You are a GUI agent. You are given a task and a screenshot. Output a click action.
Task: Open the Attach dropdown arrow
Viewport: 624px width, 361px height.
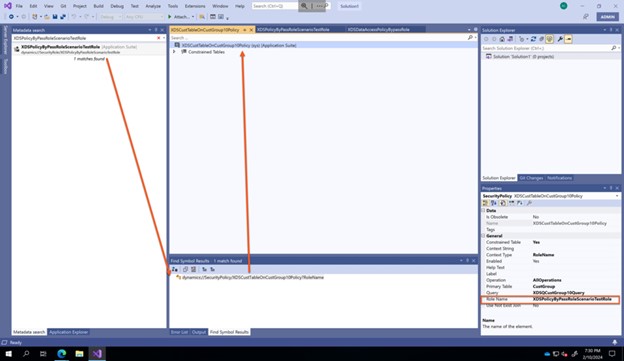(193, 17)
